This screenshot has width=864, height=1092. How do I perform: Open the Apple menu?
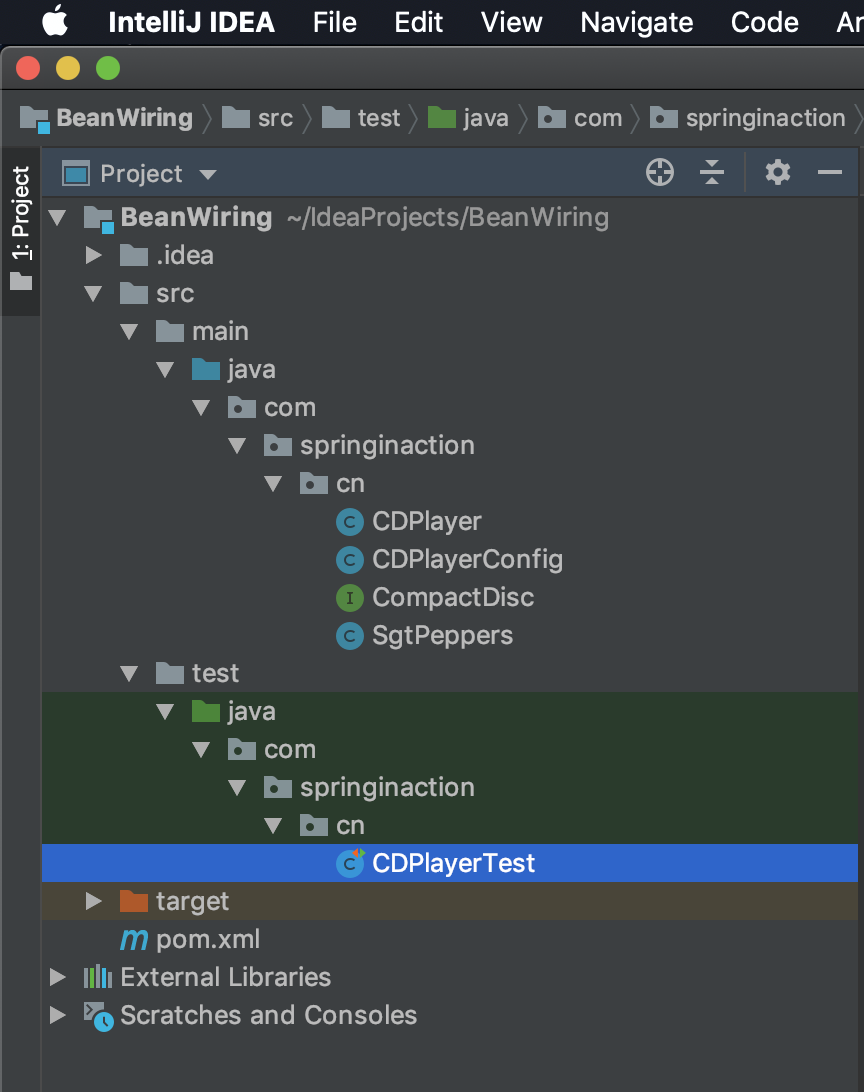point(55,21)
